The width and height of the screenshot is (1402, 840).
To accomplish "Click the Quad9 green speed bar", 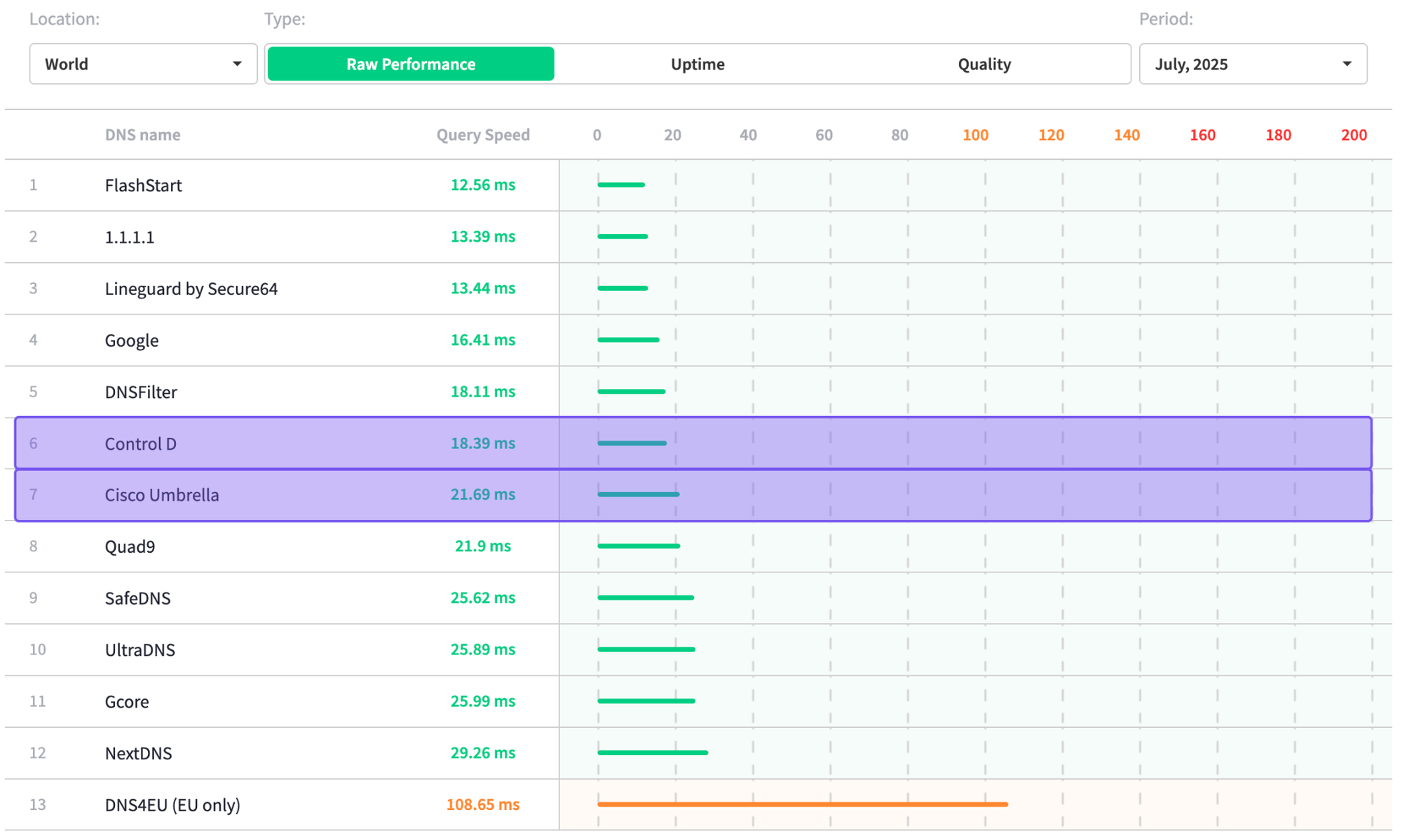I will click(x=639, y=546).
